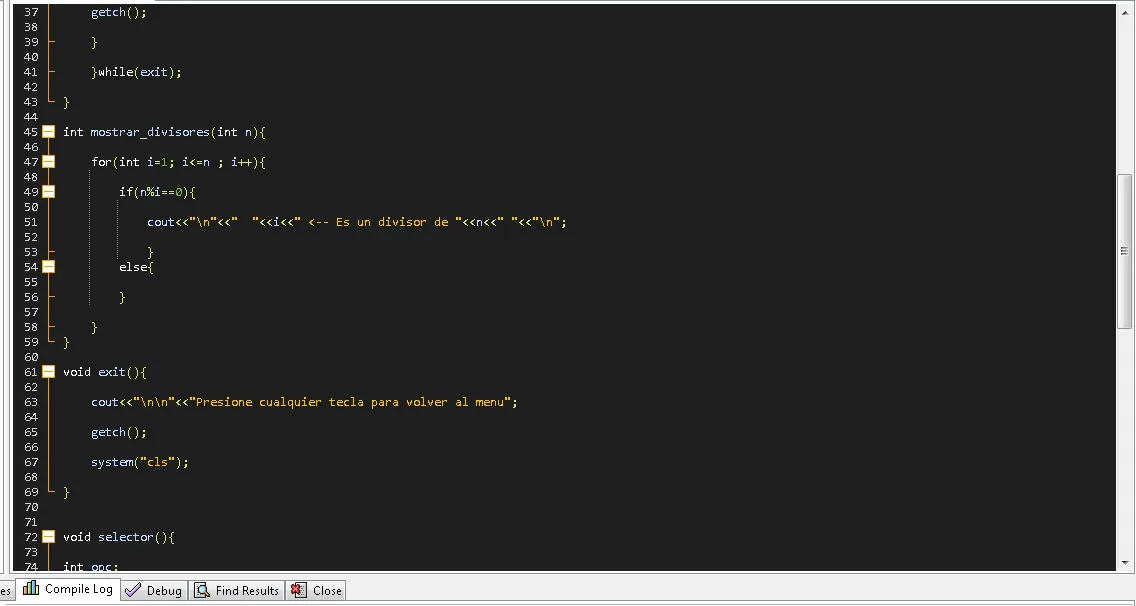Collapse the for loop fold at line 47
Screen dimensions: 1136x606
(x=49, y=162)
